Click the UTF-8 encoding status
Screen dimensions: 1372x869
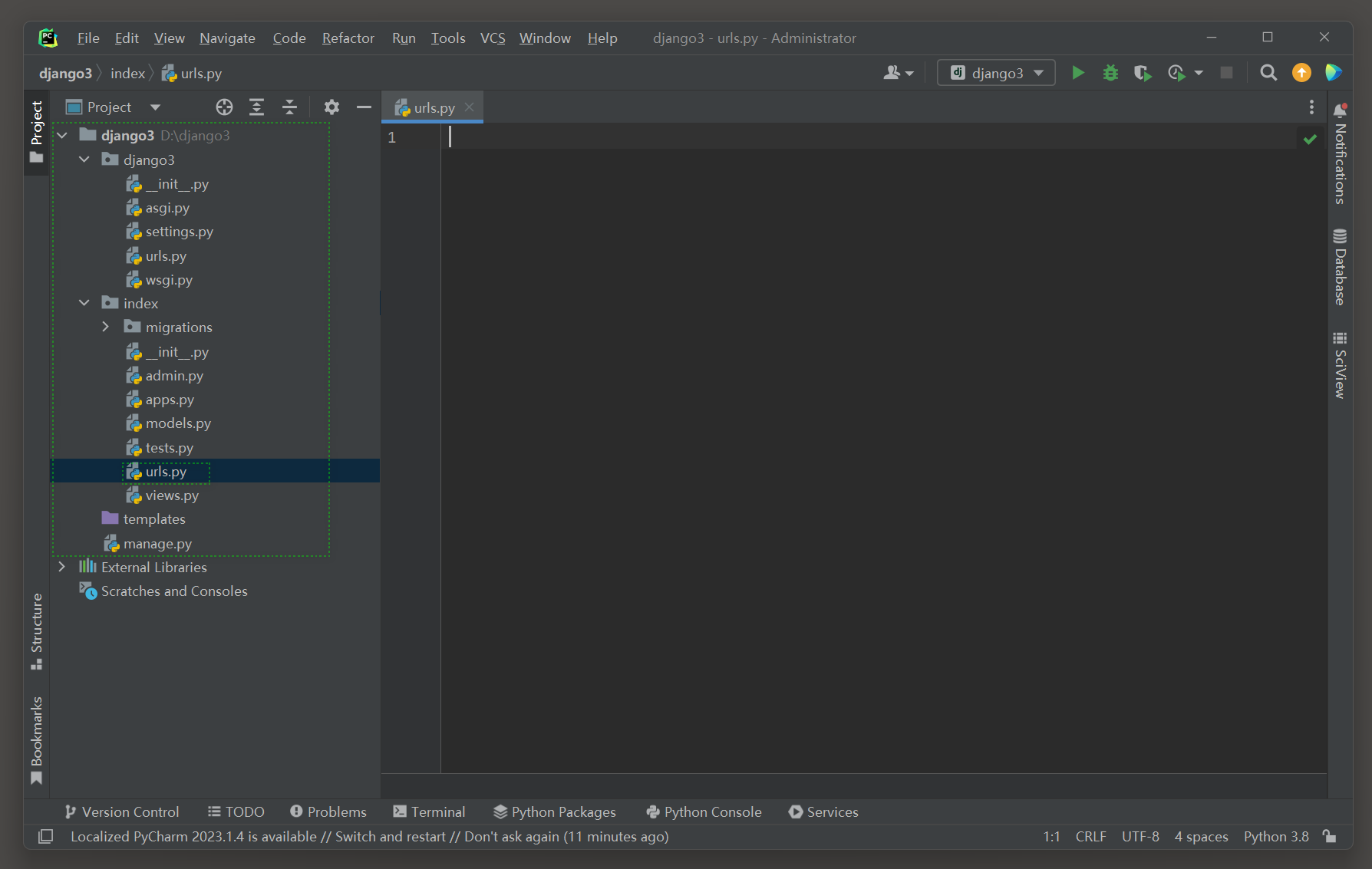coord(1140,836)
